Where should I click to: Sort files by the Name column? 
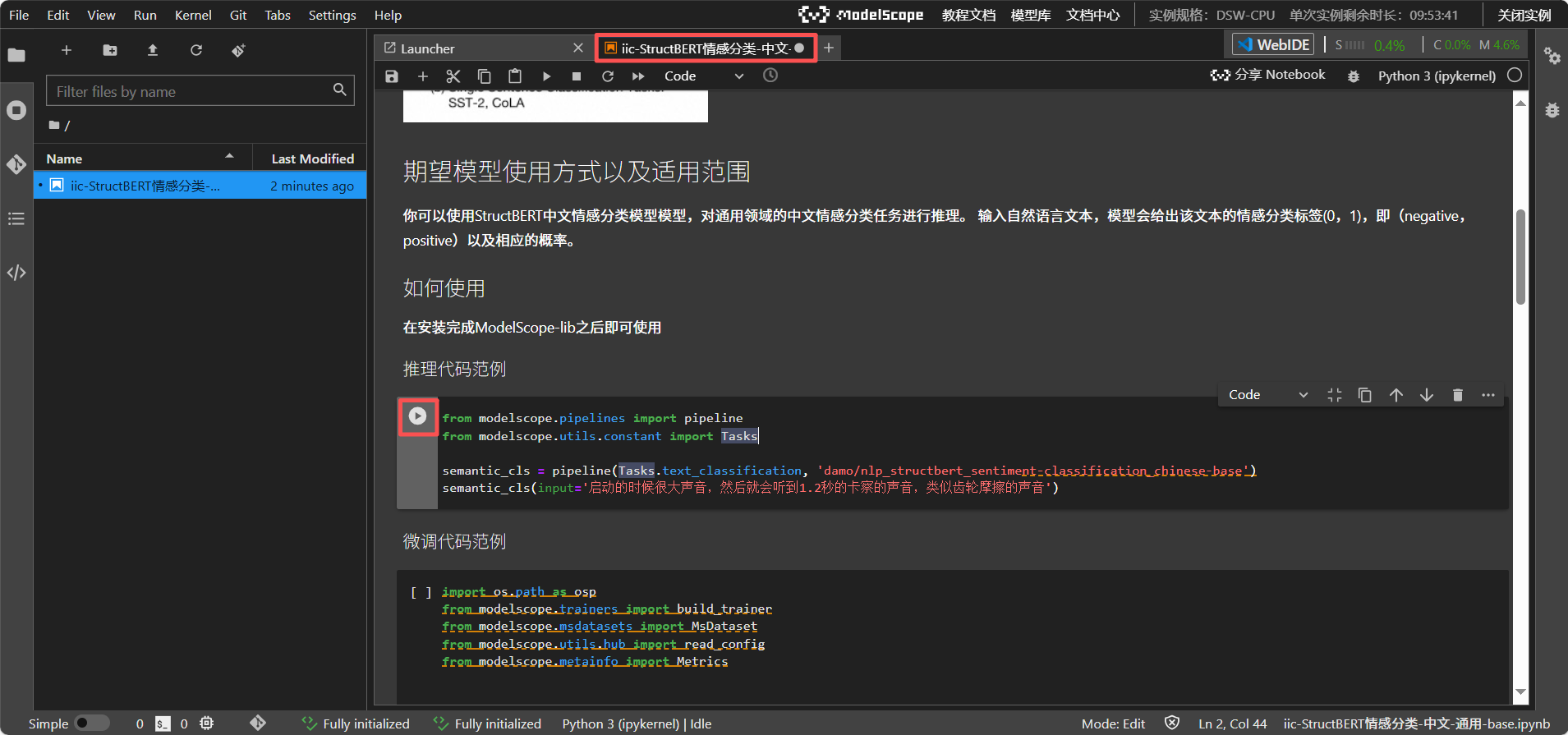click(142, 158)
